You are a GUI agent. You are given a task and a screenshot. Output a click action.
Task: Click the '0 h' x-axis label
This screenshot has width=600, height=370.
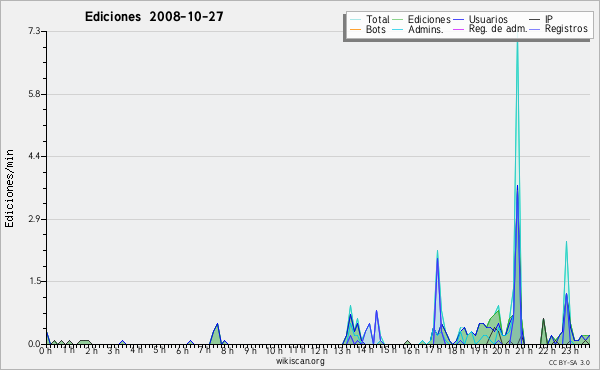(x=45, y=351)
